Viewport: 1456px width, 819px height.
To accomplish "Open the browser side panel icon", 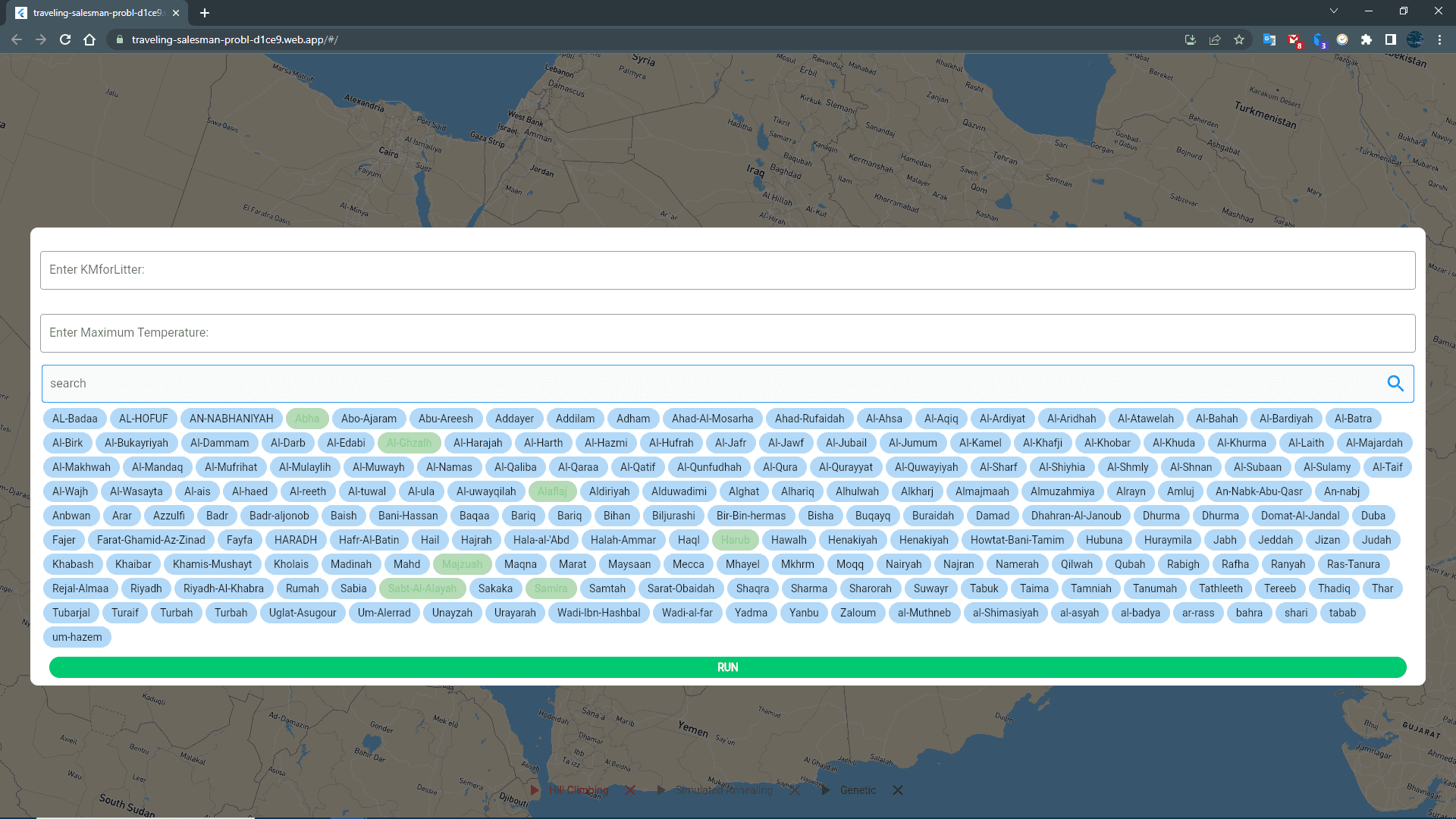I will (1391, 39).
